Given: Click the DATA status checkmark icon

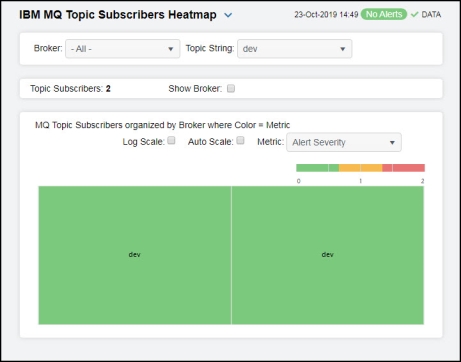Looking at the screenshot, I should [x=414, y=14].
